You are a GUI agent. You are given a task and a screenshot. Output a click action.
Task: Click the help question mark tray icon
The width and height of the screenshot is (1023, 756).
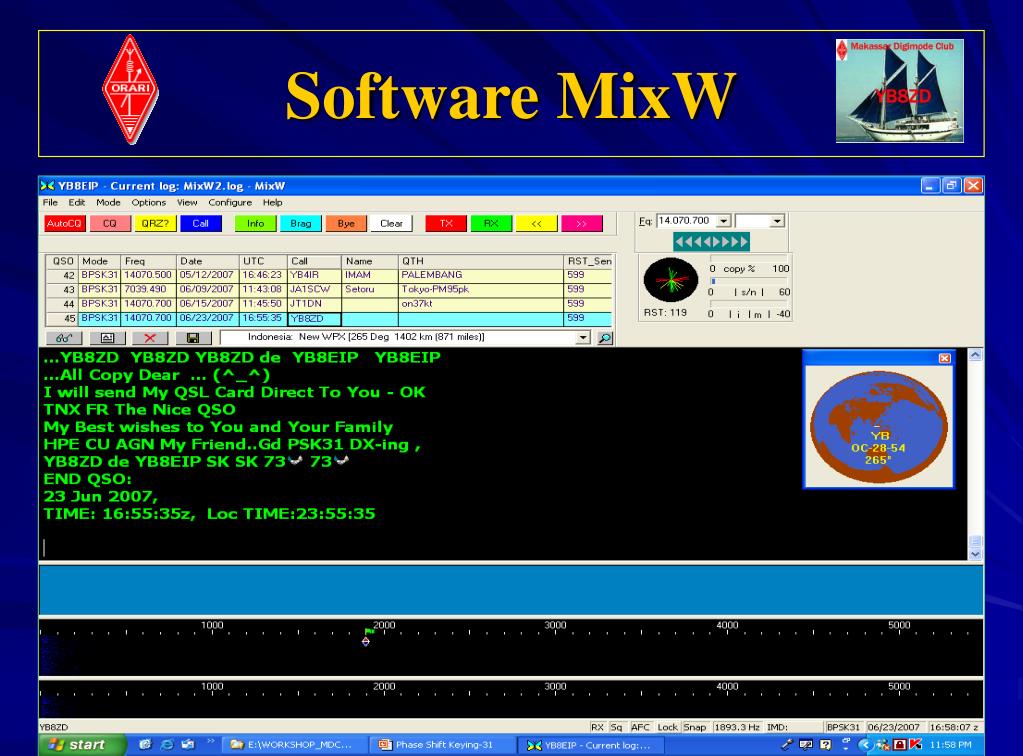825,744
